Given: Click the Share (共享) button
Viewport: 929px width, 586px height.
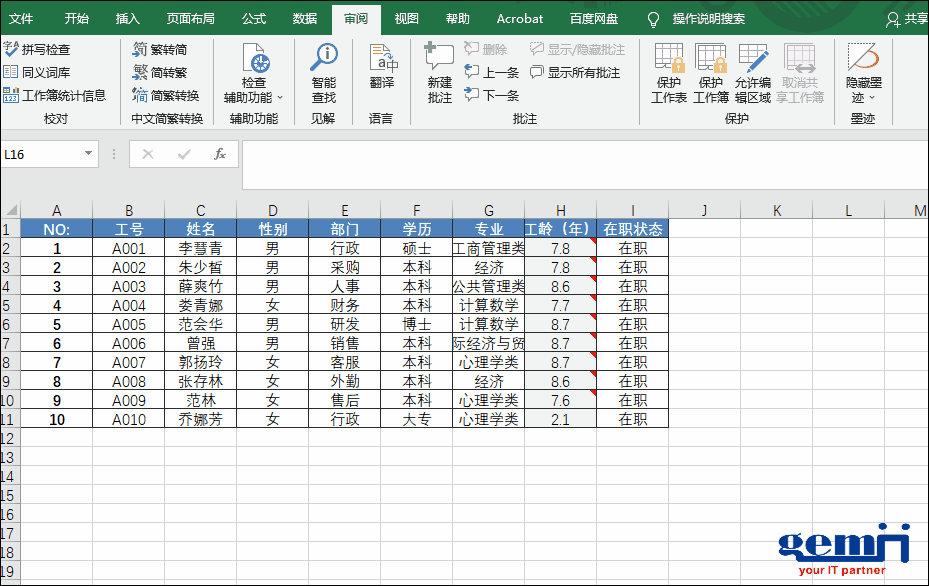Looking at the screenshot, I should click(907, 18).
